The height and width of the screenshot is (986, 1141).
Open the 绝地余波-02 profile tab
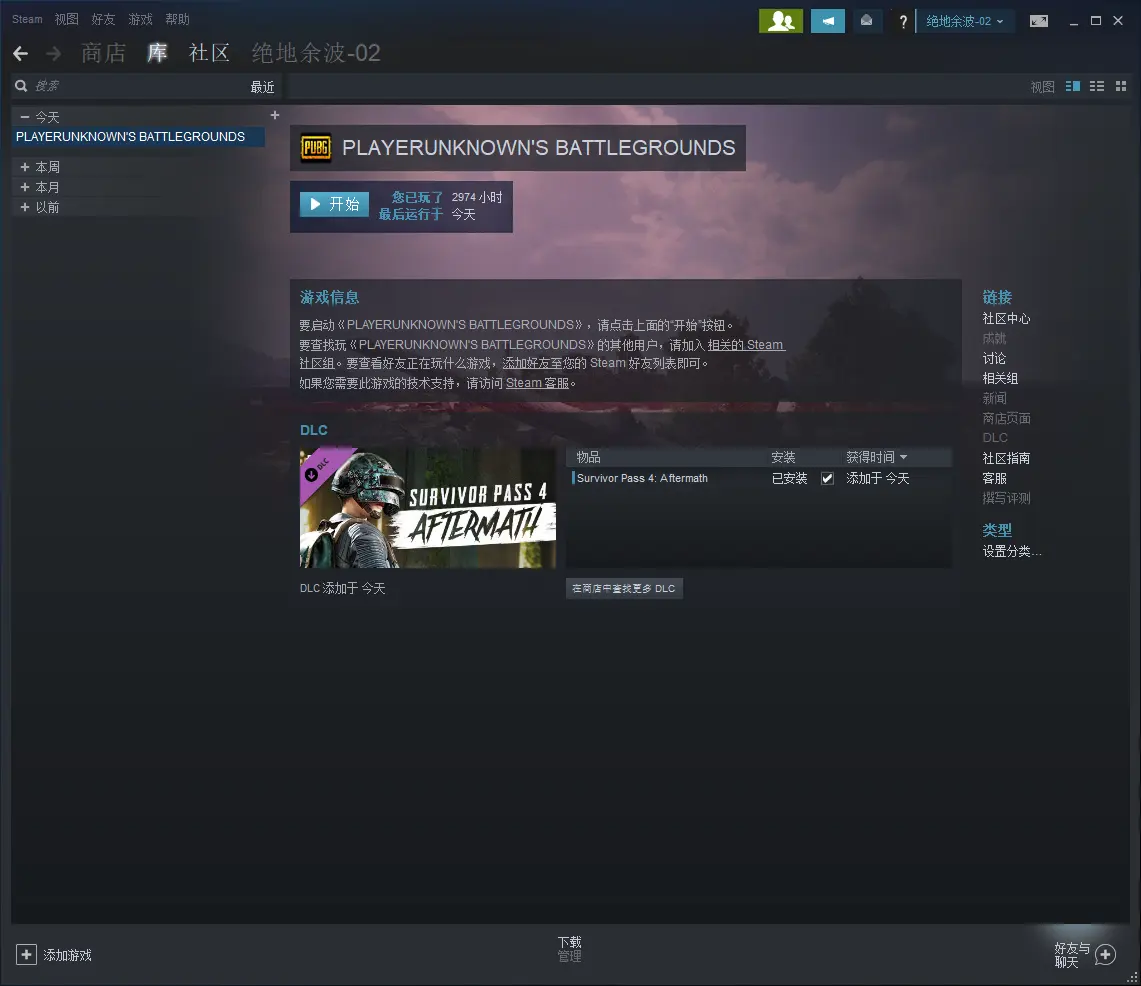pyautogui.click(x=316, y=52)
